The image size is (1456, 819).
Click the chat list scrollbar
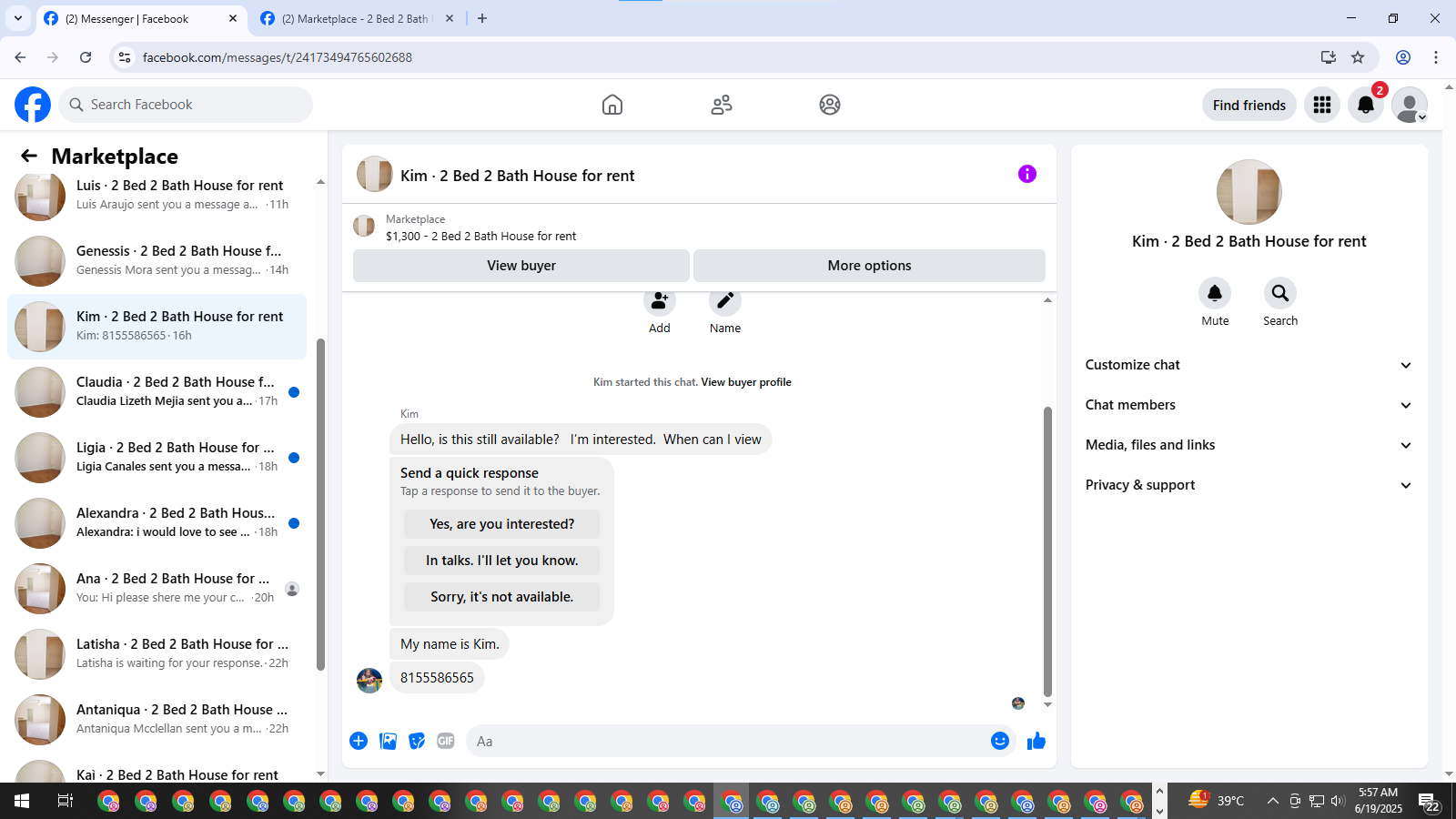pyautogui.click(x=320, y=503)
